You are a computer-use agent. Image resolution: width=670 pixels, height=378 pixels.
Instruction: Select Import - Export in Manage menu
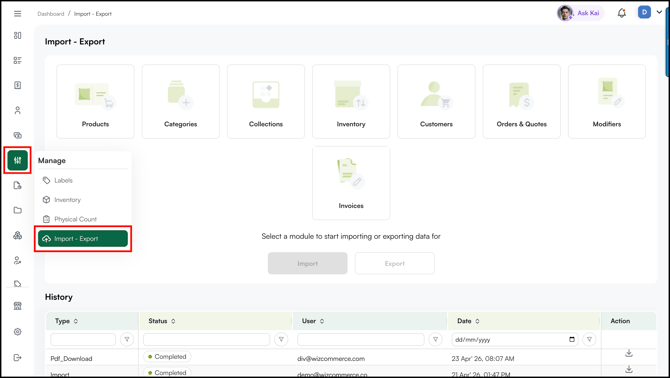(x=82, y=238)
